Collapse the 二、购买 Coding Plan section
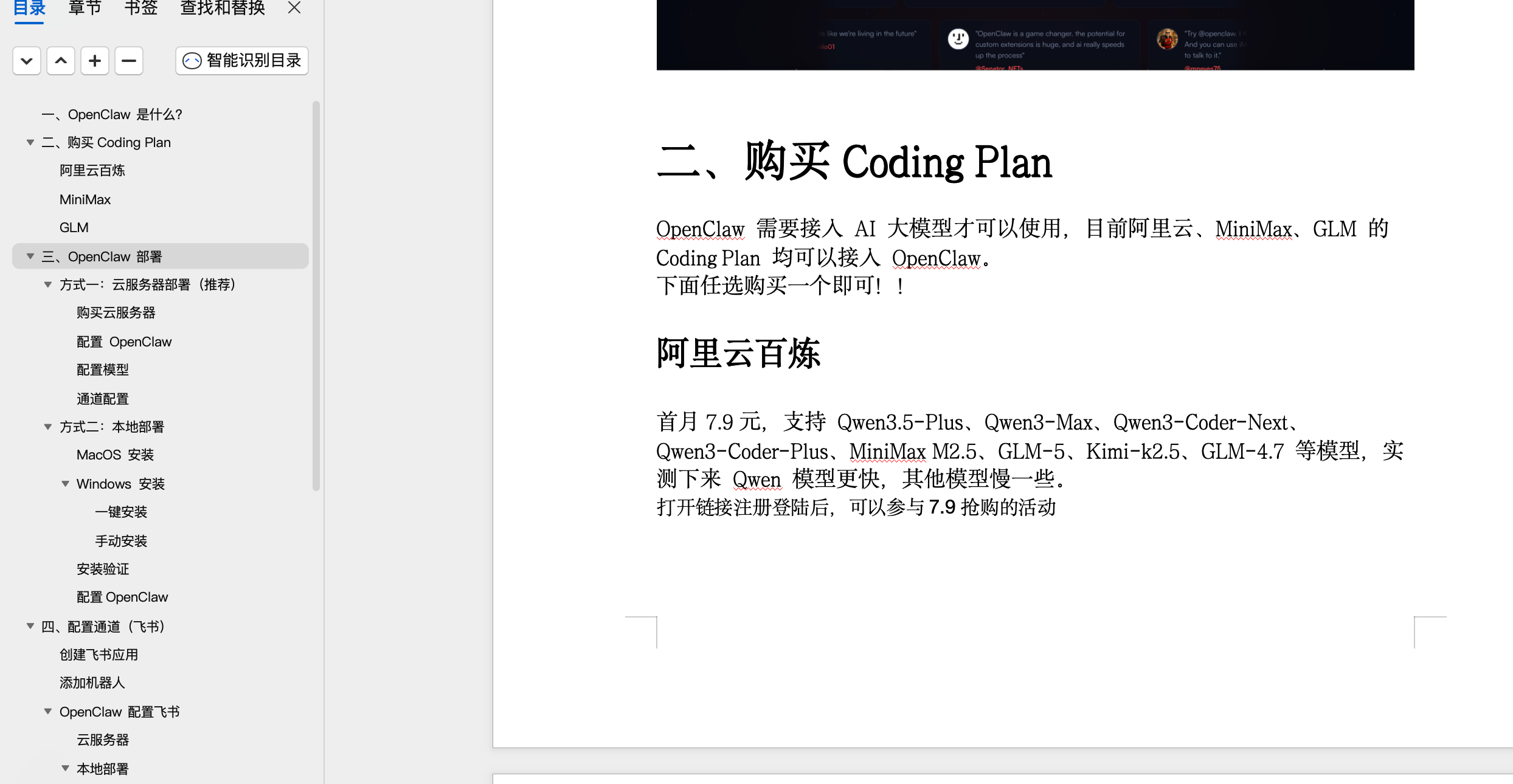 [30, 142]
